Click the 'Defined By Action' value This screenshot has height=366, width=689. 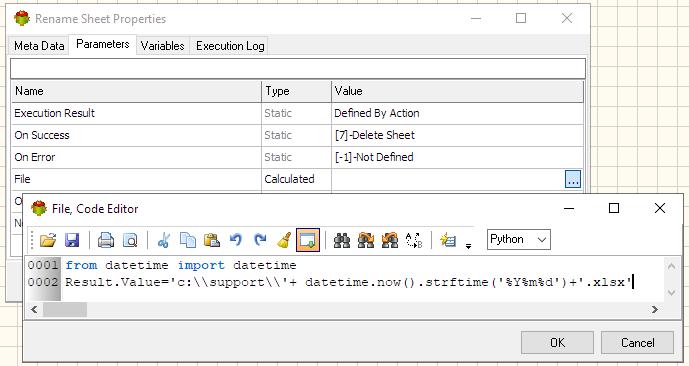coord(377,113)
